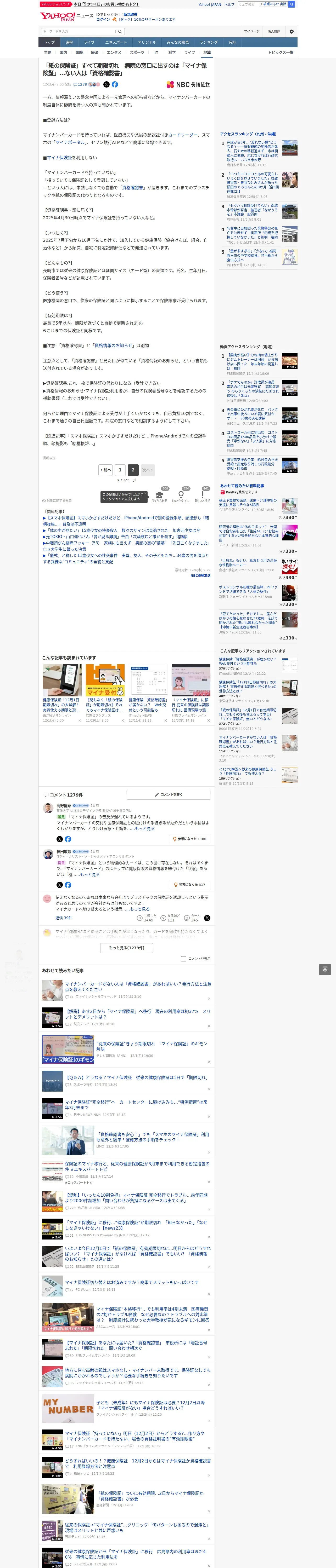Click 記事に関する報告 report icon link
The height and width of the screenshot is (1568, 336).
tap(57, 500)
